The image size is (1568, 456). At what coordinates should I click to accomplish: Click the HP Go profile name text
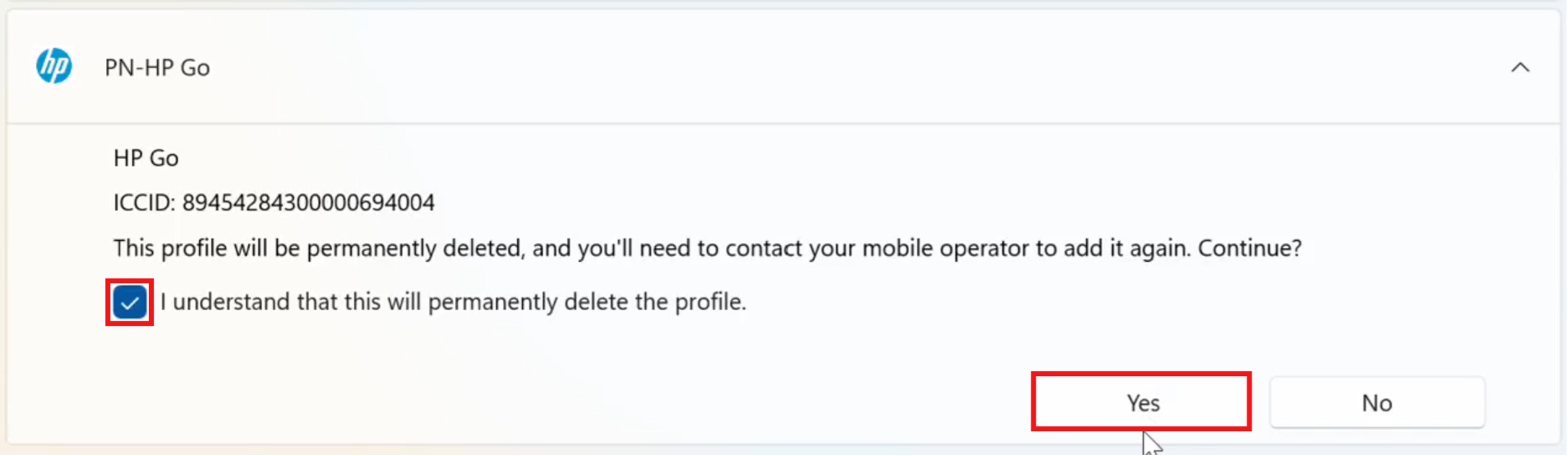click(x=146, y=158)
